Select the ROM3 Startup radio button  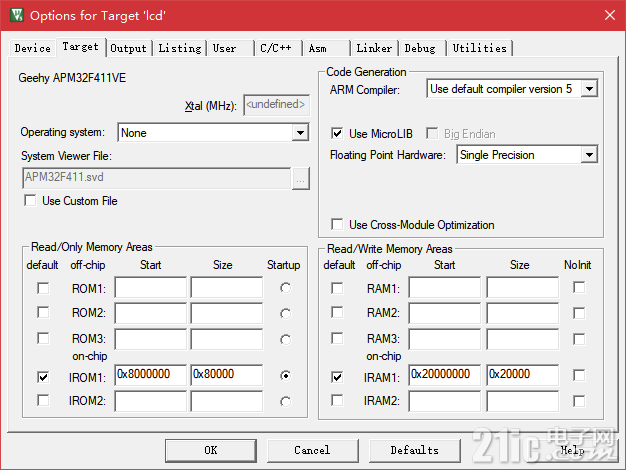coord(285,339)
